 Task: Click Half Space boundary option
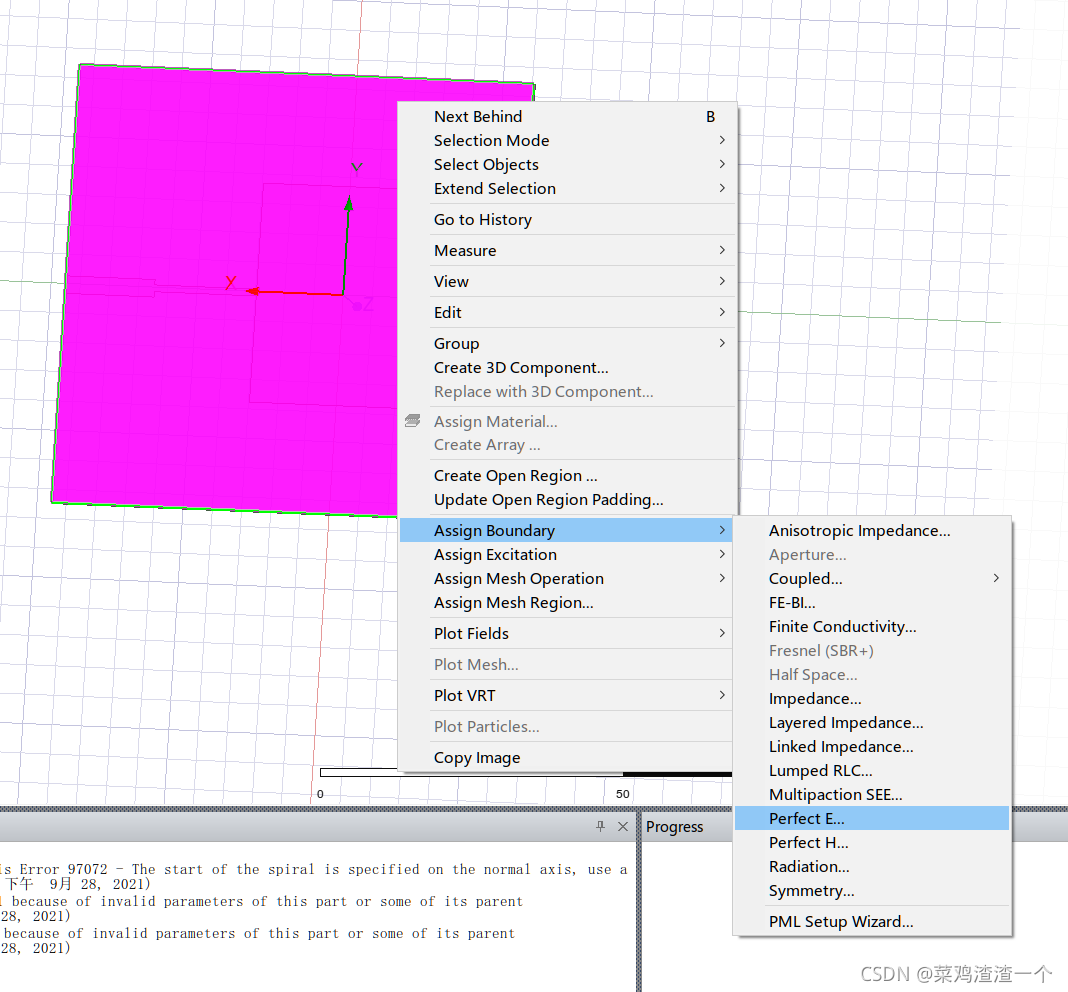[x=872, y=675]
